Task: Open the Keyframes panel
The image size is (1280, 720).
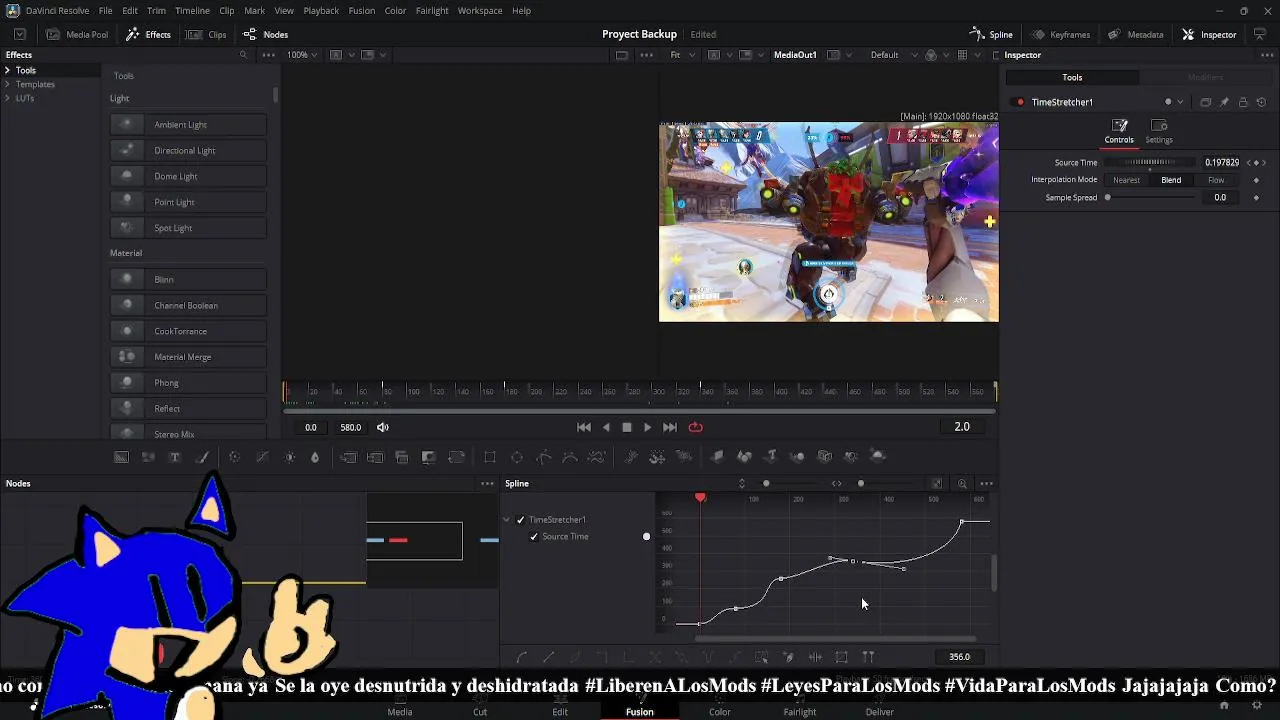Action: coord(1060,34)
